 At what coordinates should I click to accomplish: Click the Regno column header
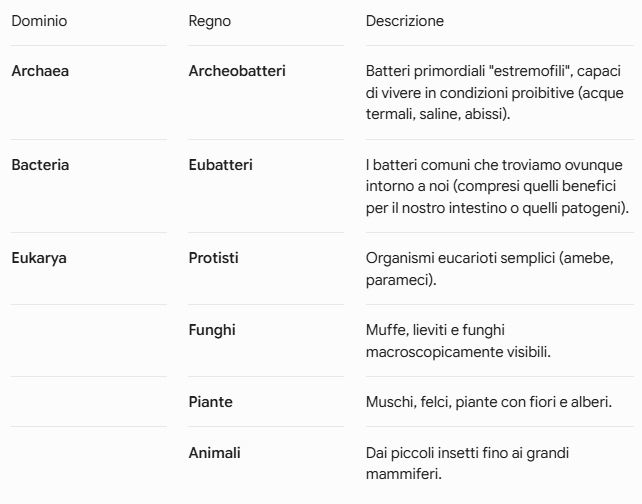tap(210, 21)
